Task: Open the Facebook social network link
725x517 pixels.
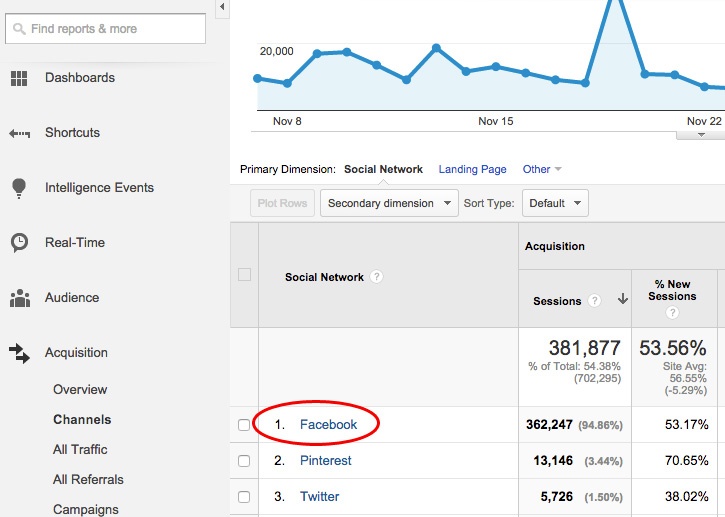Action: (328, 425)
